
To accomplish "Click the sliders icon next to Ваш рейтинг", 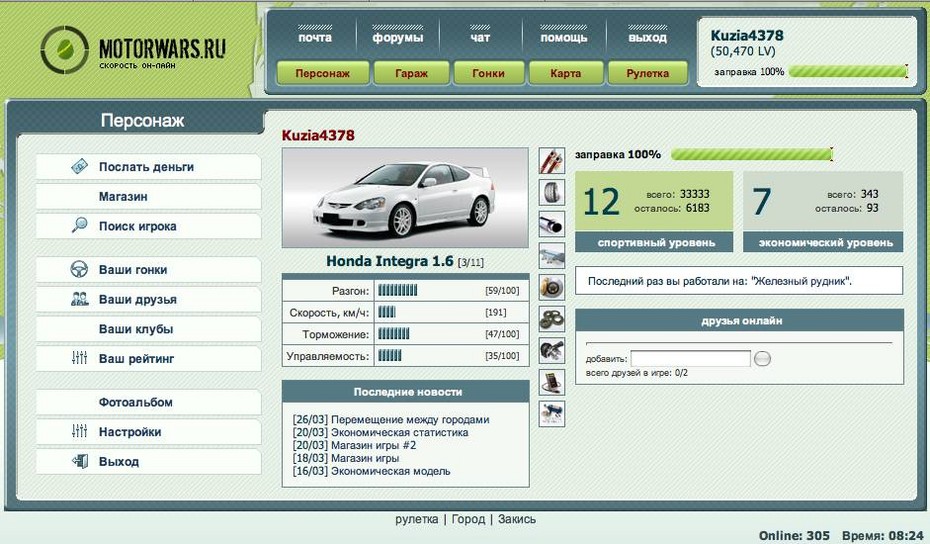I will pyautogui.click(x=79, y=358).
